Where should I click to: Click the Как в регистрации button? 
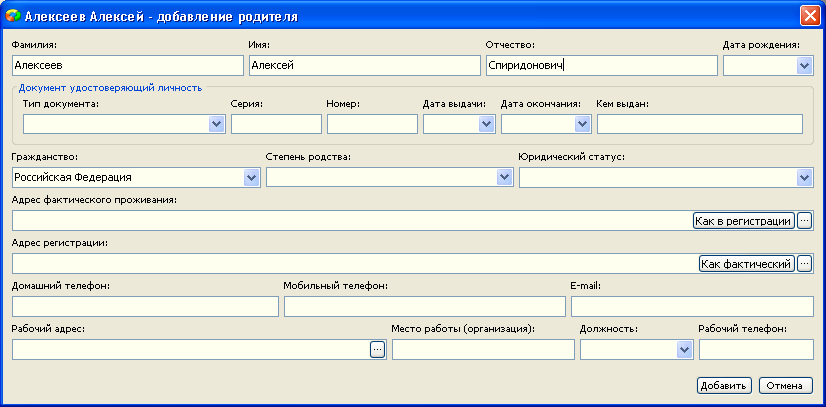(744, 221)
